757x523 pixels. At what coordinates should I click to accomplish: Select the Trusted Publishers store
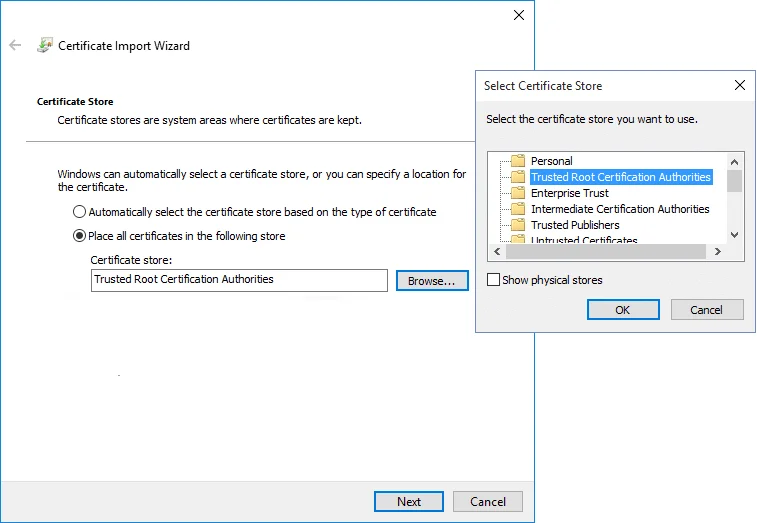click(575, 225)
